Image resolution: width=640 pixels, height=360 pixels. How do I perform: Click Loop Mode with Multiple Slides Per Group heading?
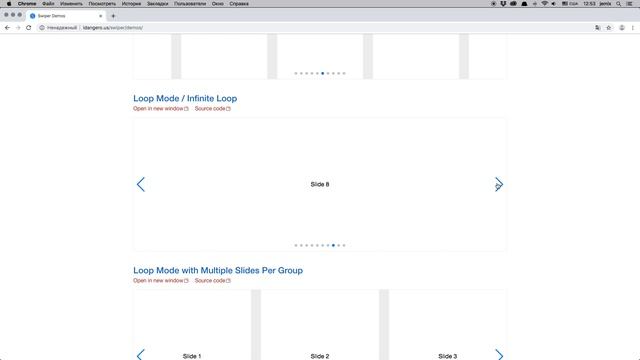click(218, 270)
